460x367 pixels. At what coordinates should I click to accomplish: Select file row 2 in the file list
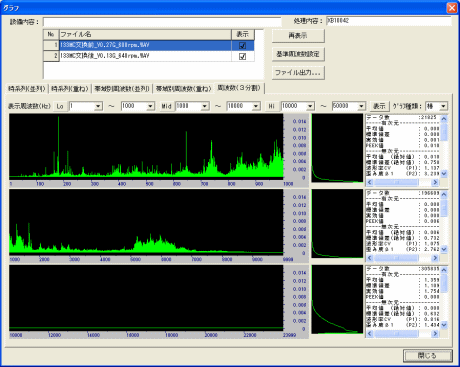click(149, 56)
